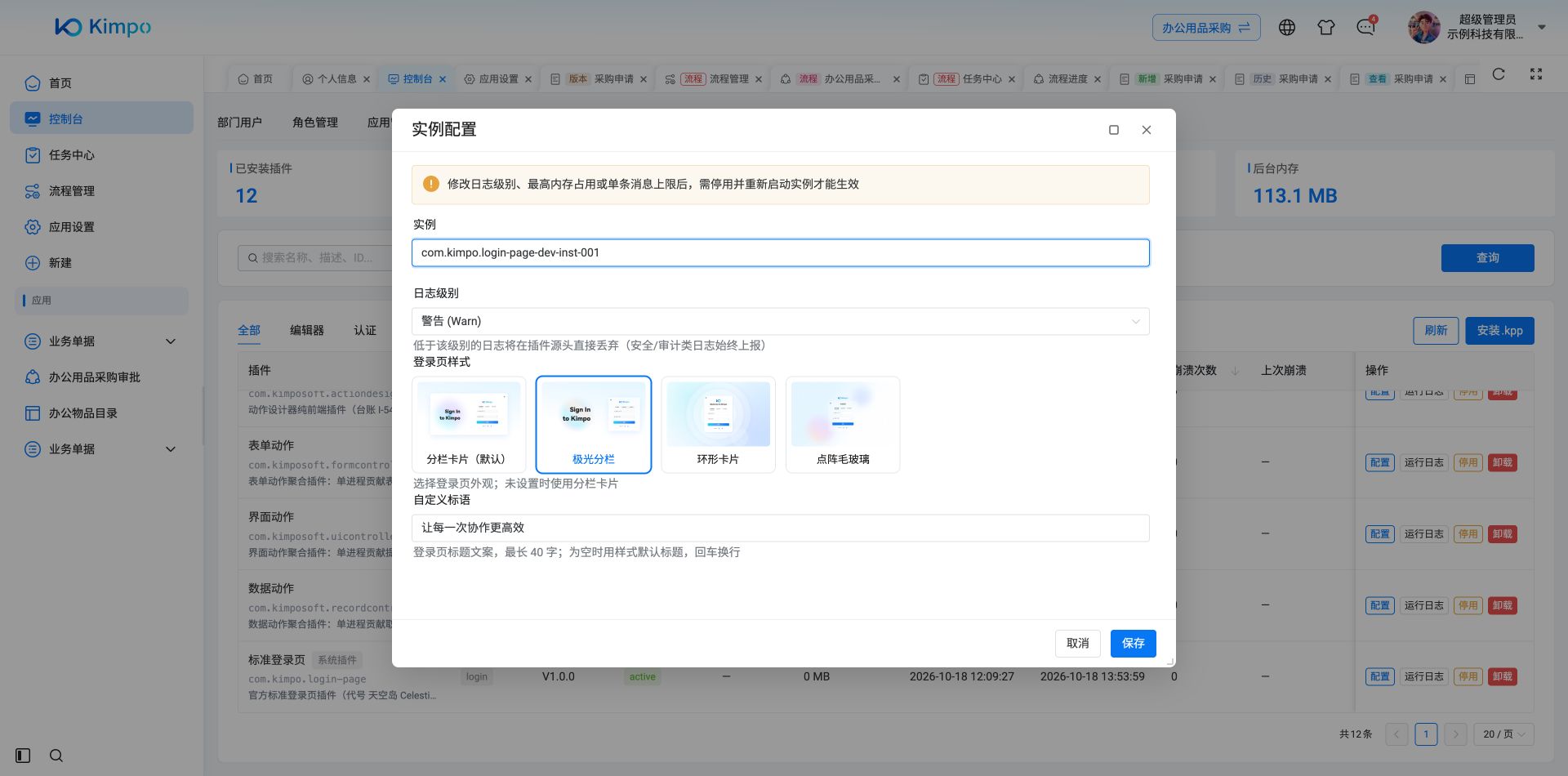This screenshot has height=776, width=1568.
Task: Open 办公用品采购审批 in sidebar
Action: 101,377
